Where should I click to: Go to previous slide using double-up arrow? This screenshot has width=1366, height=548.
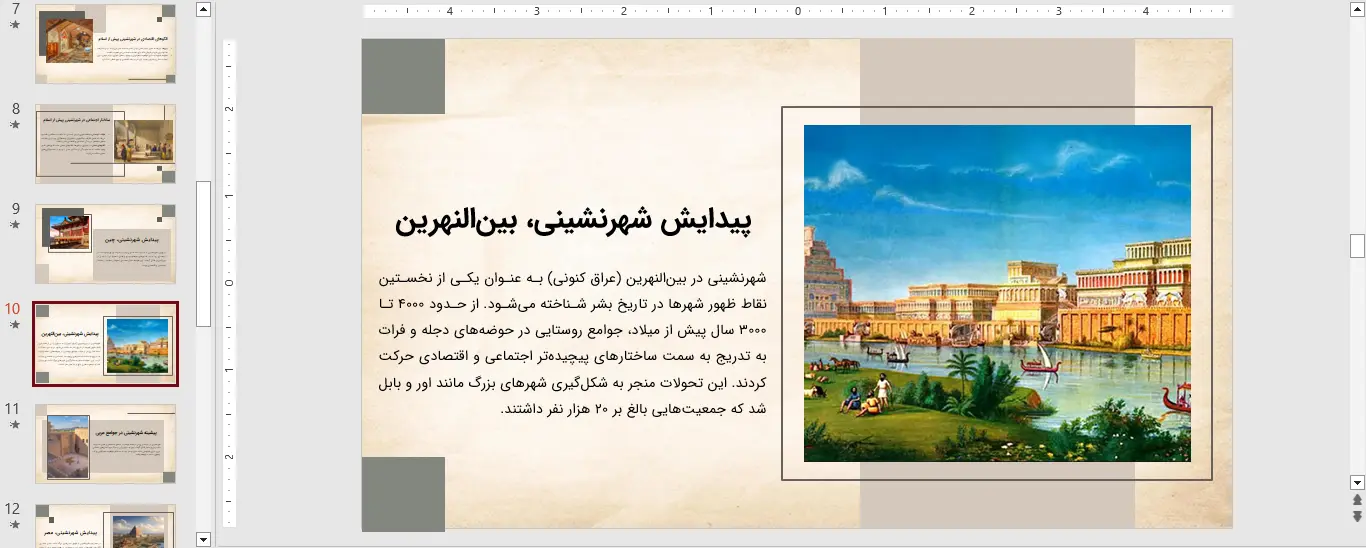click(1357, 499)
